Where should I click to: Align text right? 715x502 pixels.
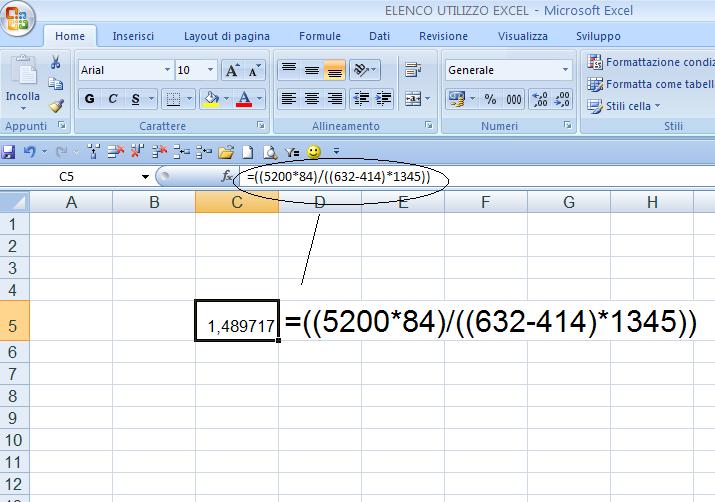(x=335, y=99)
